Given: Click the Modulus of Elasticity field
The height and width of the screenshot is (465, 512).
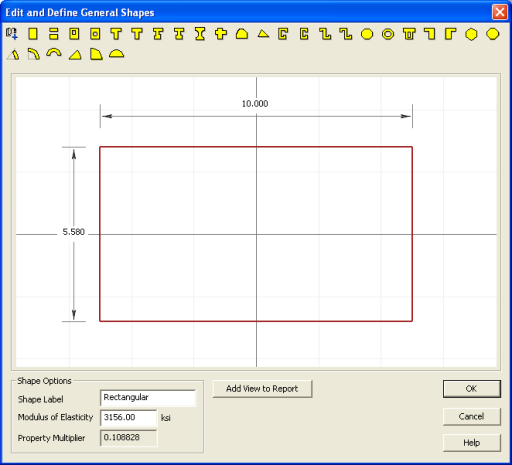Looking at the screenshot, I should tap(128, 418).
